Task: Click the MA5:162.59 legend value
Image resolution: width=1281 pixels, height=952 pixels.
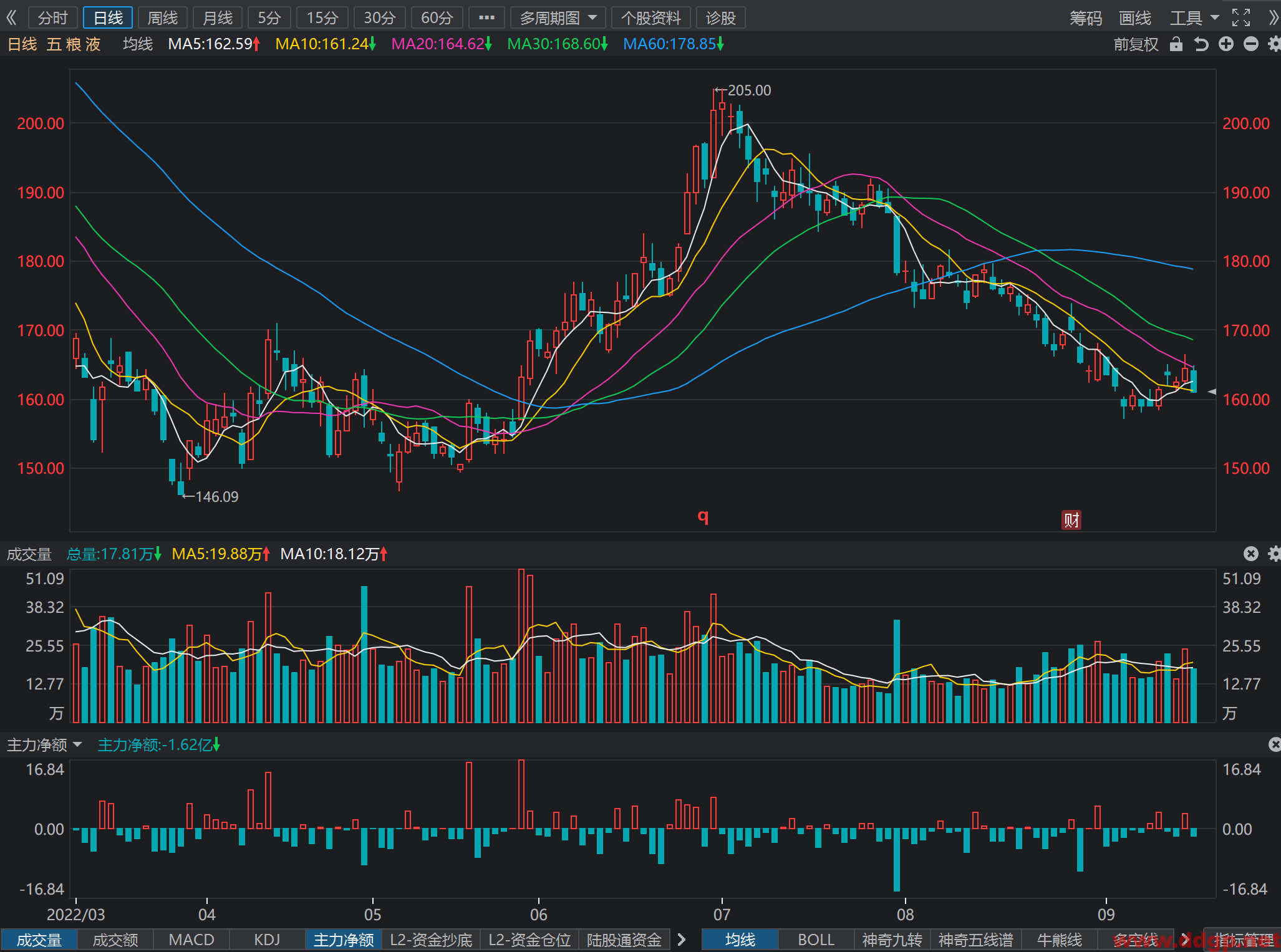Action: [214, 44]
